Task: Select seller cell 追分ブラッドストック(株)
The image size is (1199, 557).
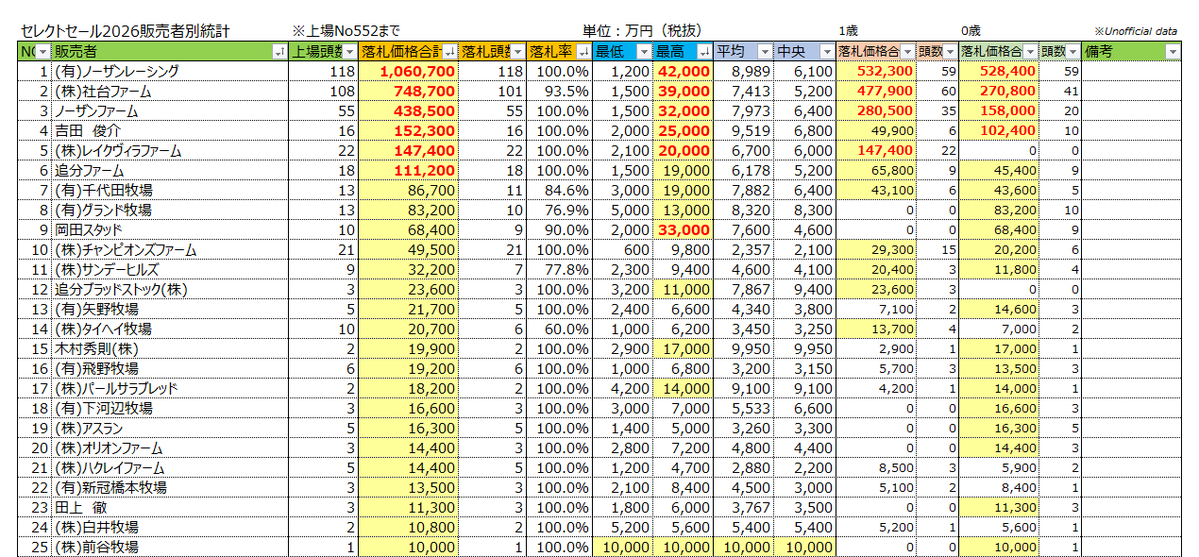Action: [x=171, y=290]
